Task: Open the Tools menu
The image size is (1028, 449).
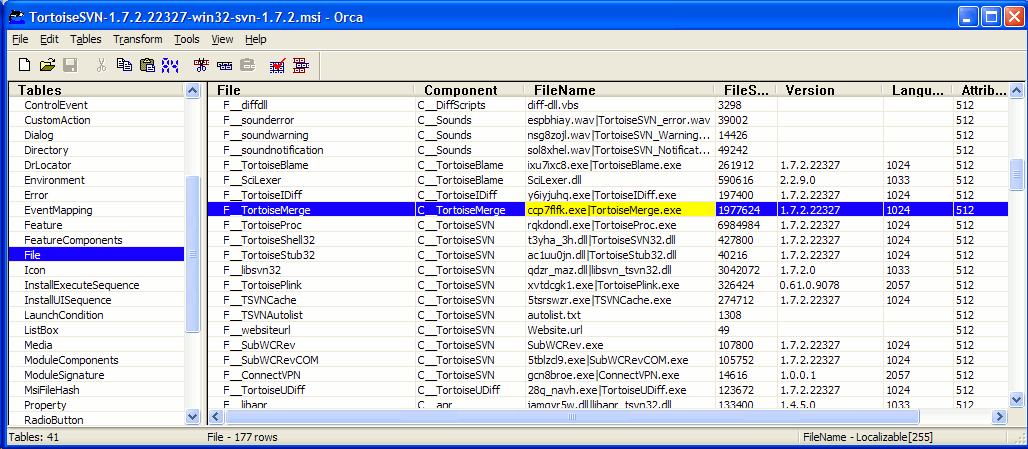Action: [x=187, y=39]
